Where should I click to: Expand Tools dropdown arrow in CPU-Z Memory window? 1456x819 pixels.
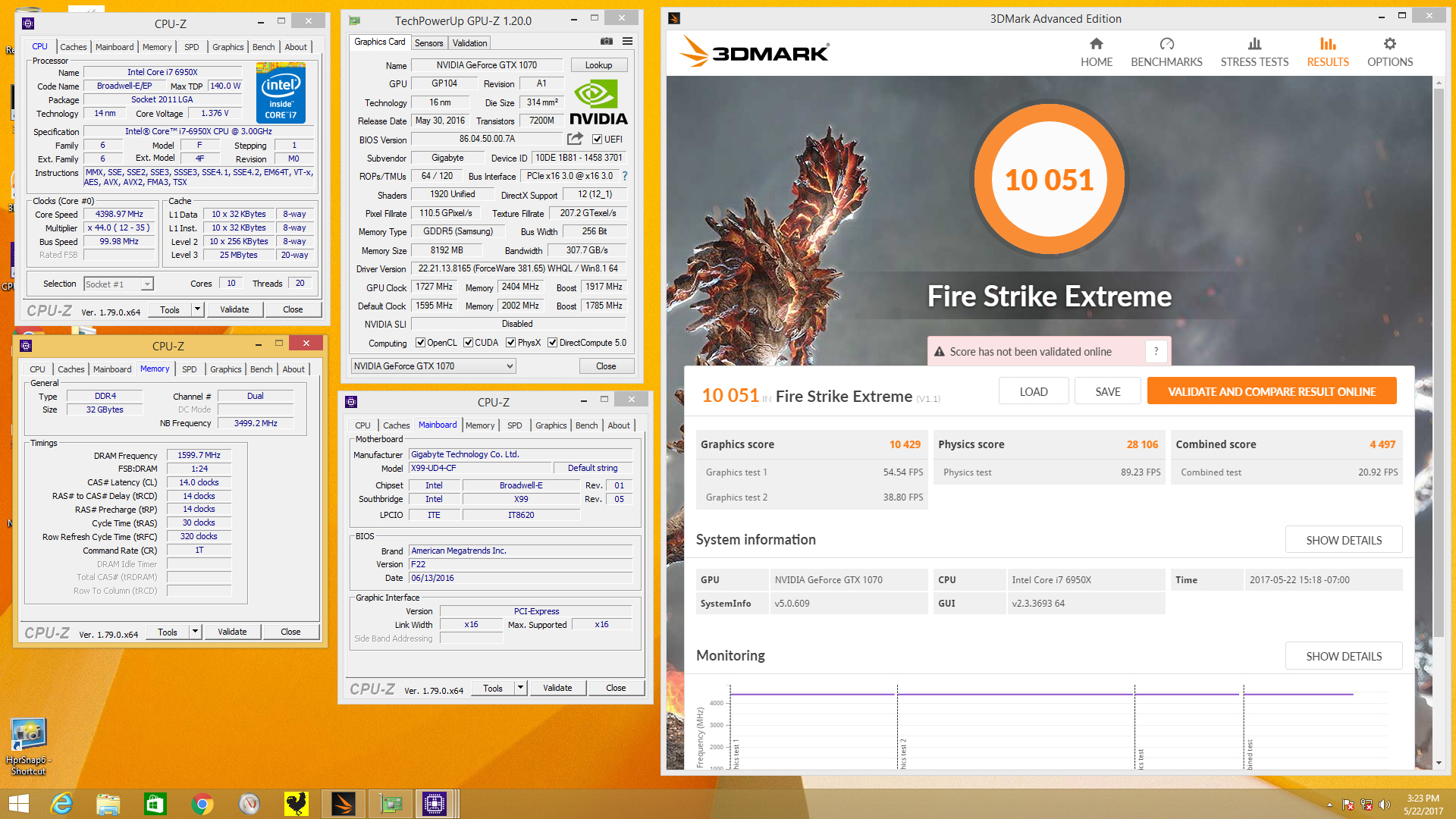(196, 632)
